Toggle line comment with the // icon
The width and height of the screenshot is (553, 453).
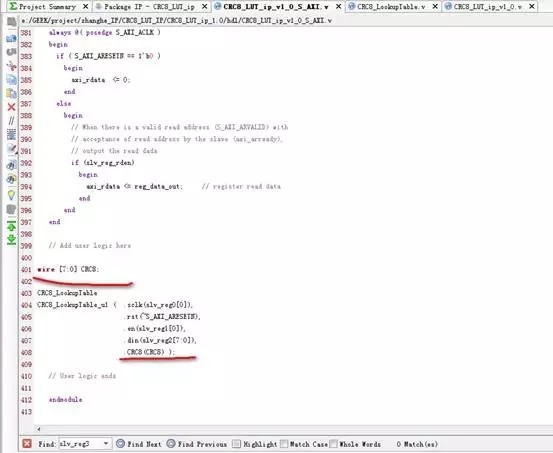[11, 121]
